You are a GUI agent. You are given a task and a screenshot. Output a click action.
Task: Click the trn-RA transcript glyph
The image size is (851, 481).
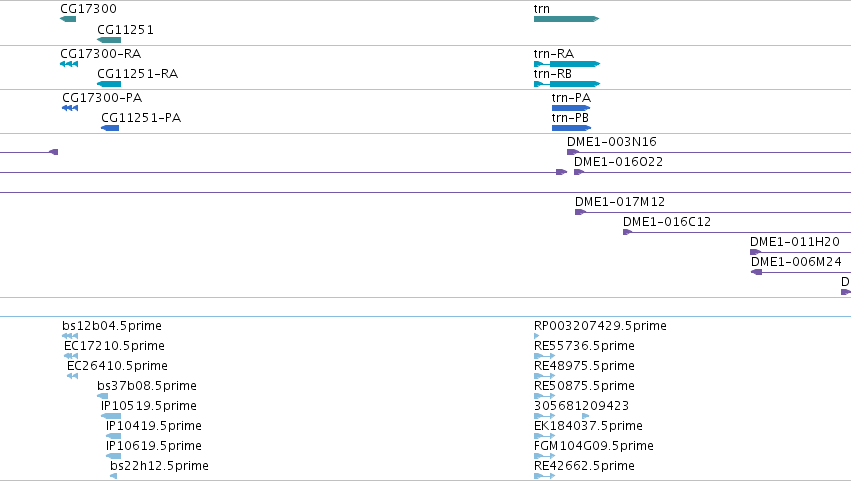pyautogui.click(x=567, y=64)
